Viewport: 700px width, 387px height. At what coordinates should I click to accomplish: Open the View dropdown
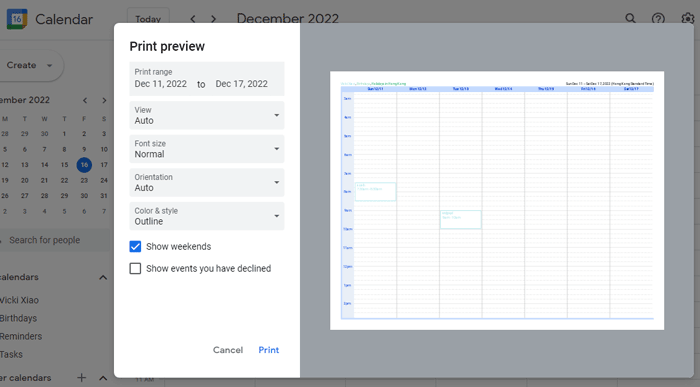207,115
